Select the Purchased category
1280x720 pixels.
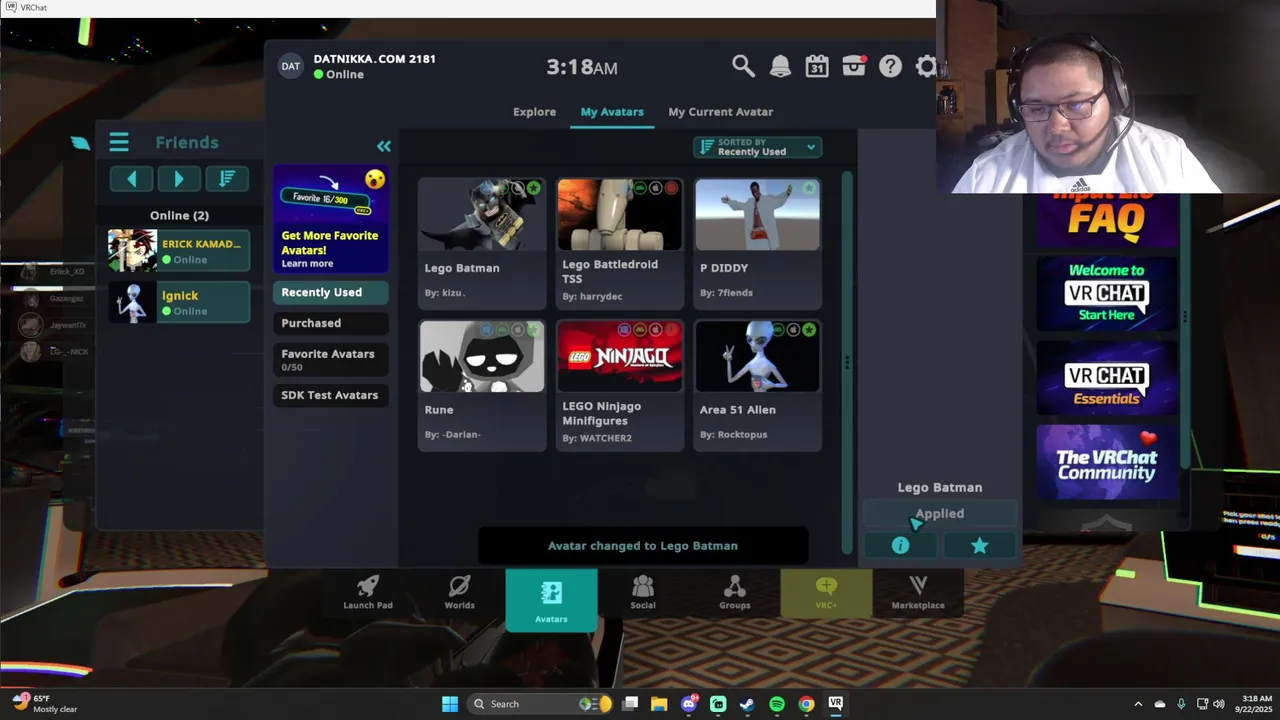[x=331, y=323]
